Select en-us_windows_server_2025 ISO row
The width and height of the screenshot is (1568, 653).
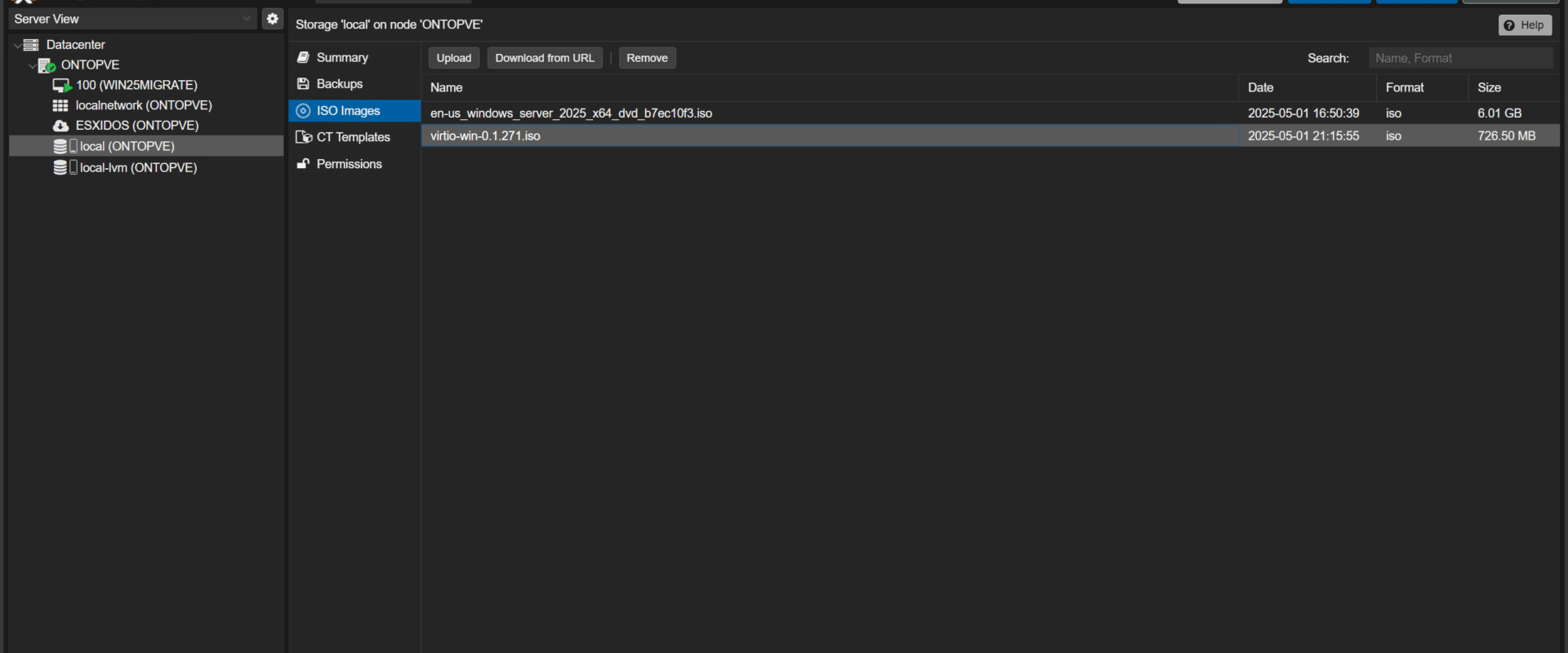[990, 113]
